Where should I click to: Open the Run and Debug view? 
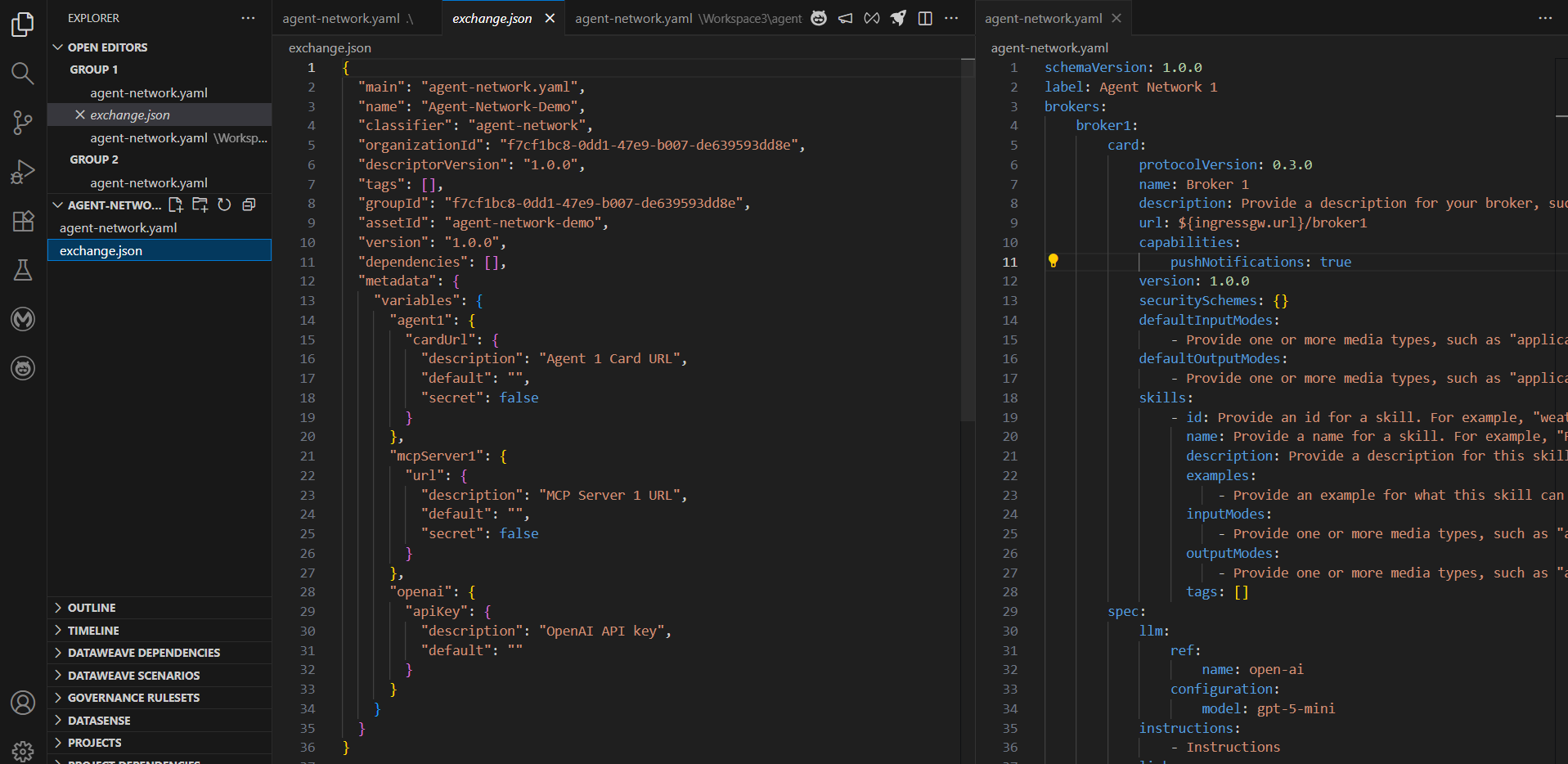point(23,172)
